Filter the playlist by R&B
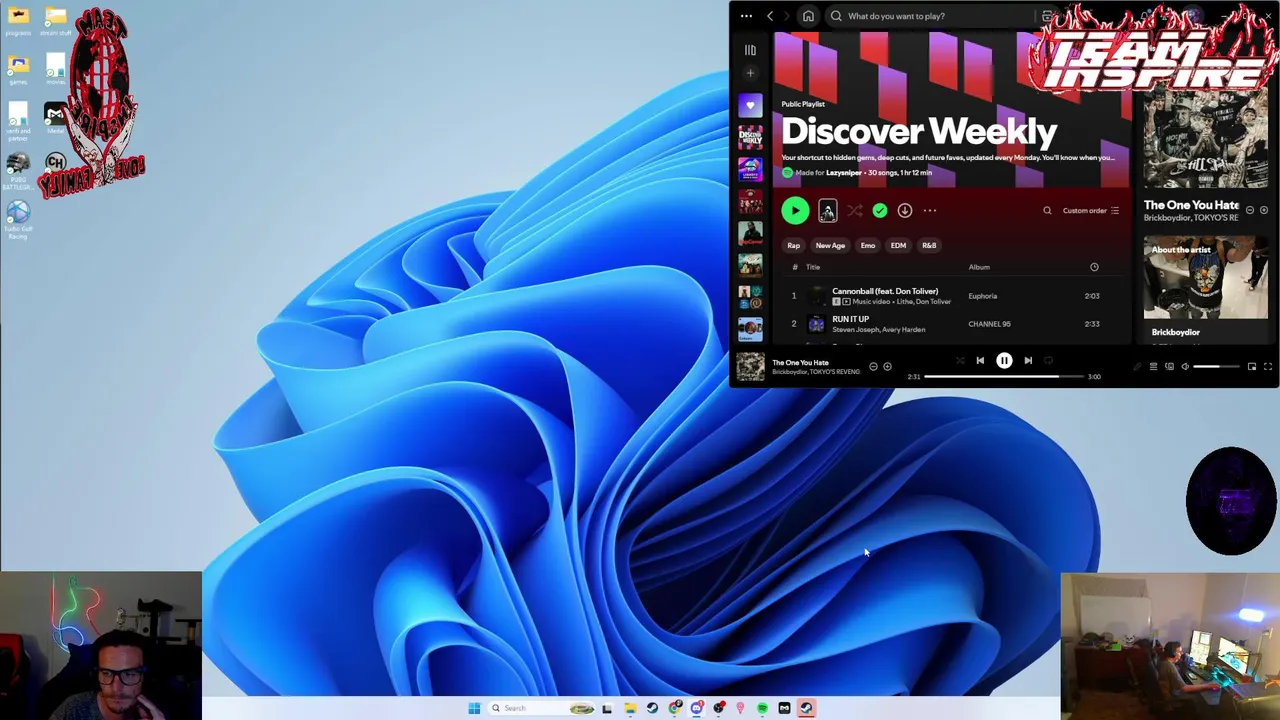This screenshot has width=1280, height=720. 929,245
